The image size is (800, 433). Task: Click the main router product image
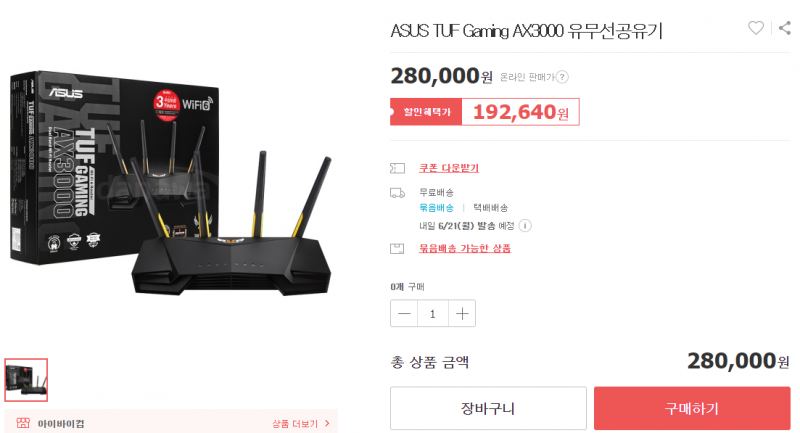(171, 183)
